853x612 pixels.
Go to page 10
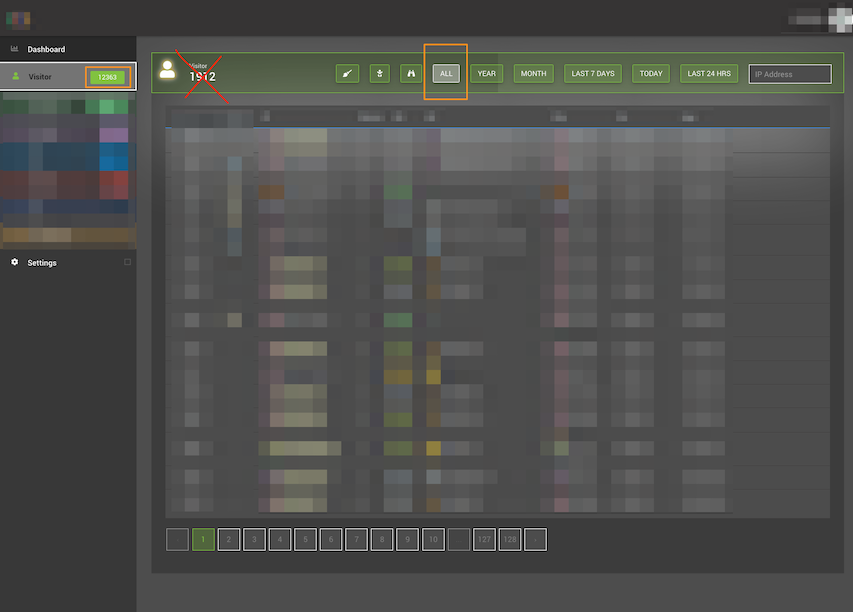click(433, 540)
